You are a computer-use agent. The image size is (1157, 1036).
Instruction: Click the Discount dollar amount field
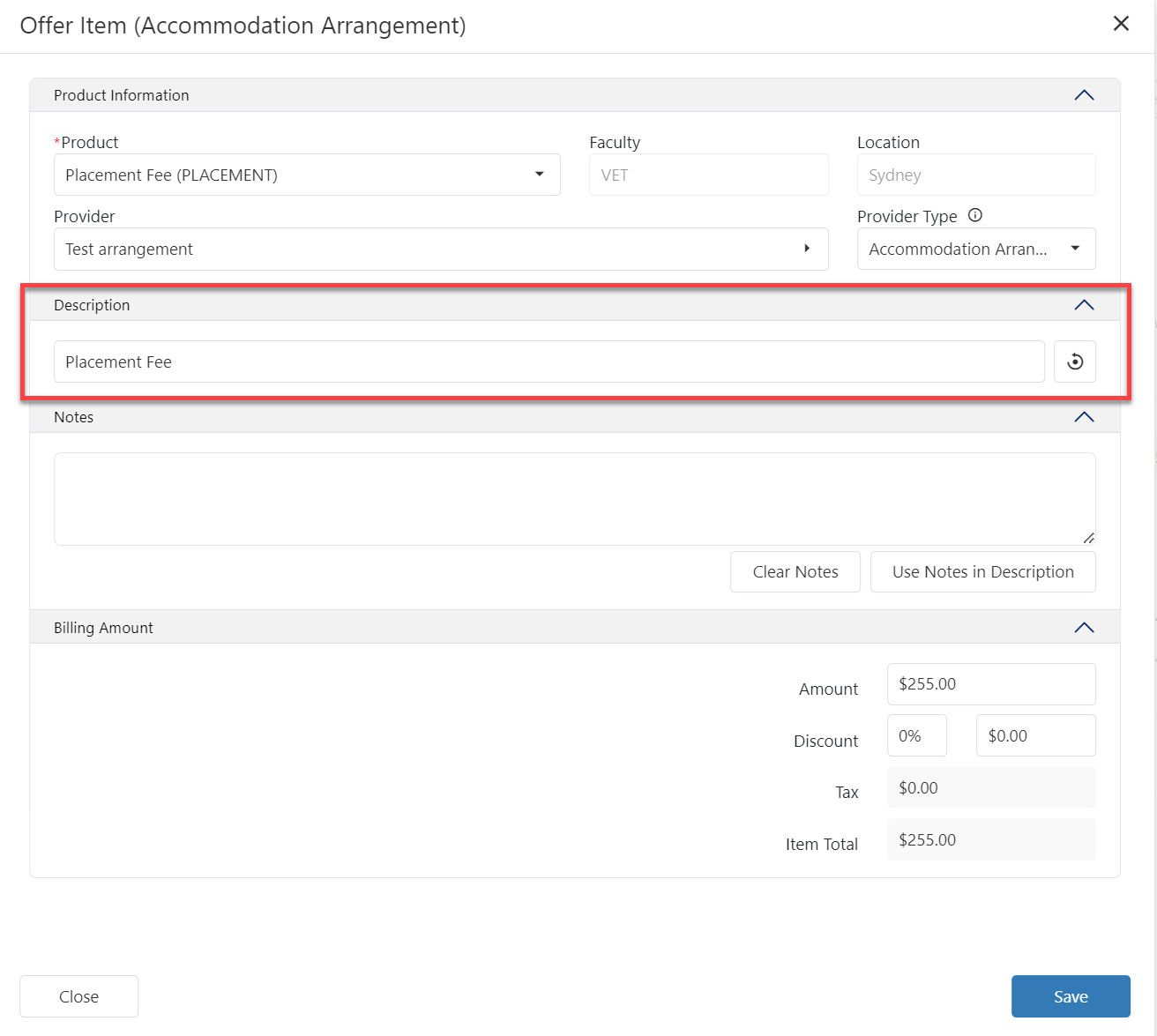tap(1035, 735)
